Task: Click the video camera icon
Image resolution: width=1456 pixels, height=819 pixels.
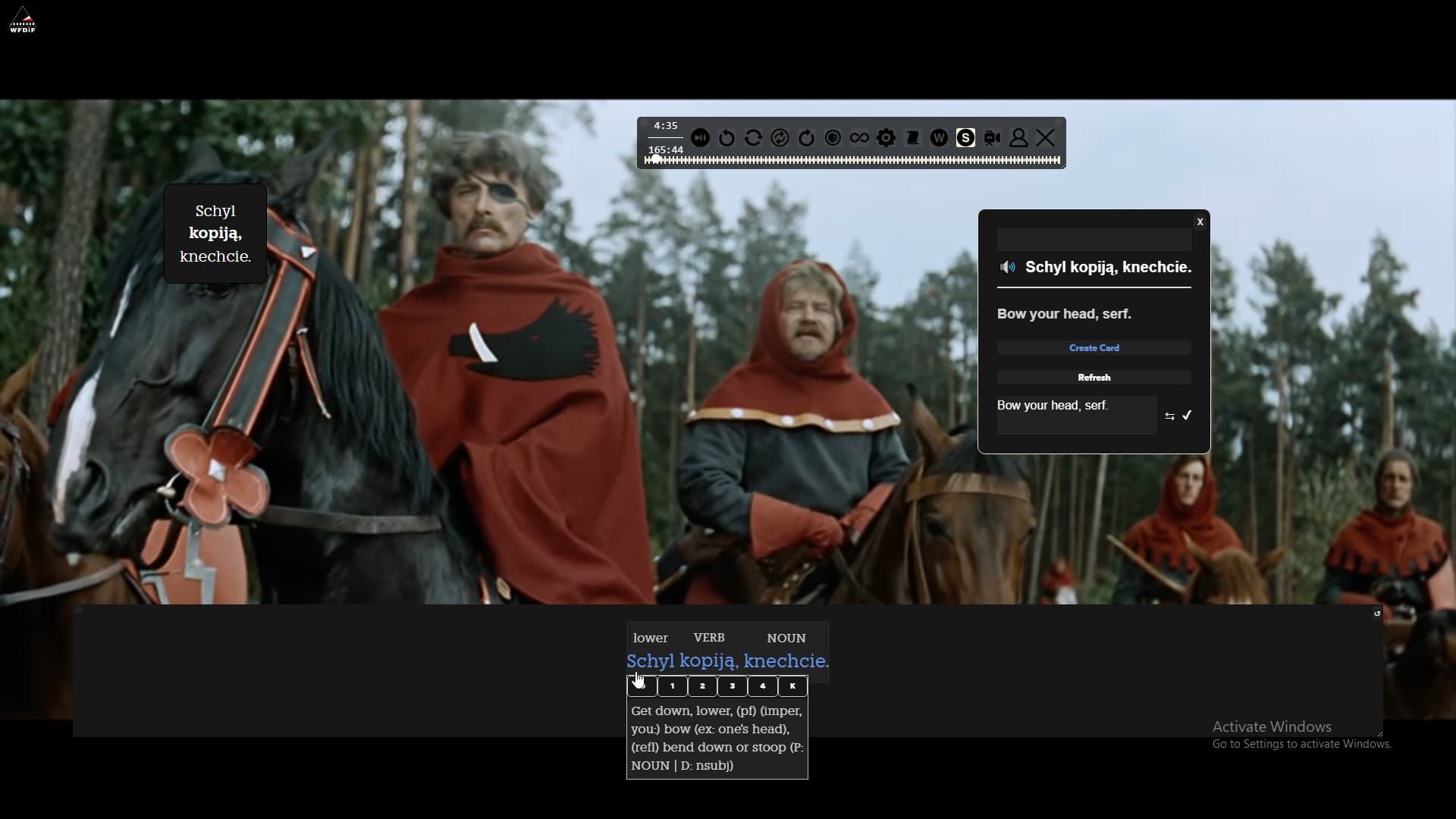Action: (x=992, y=138)
